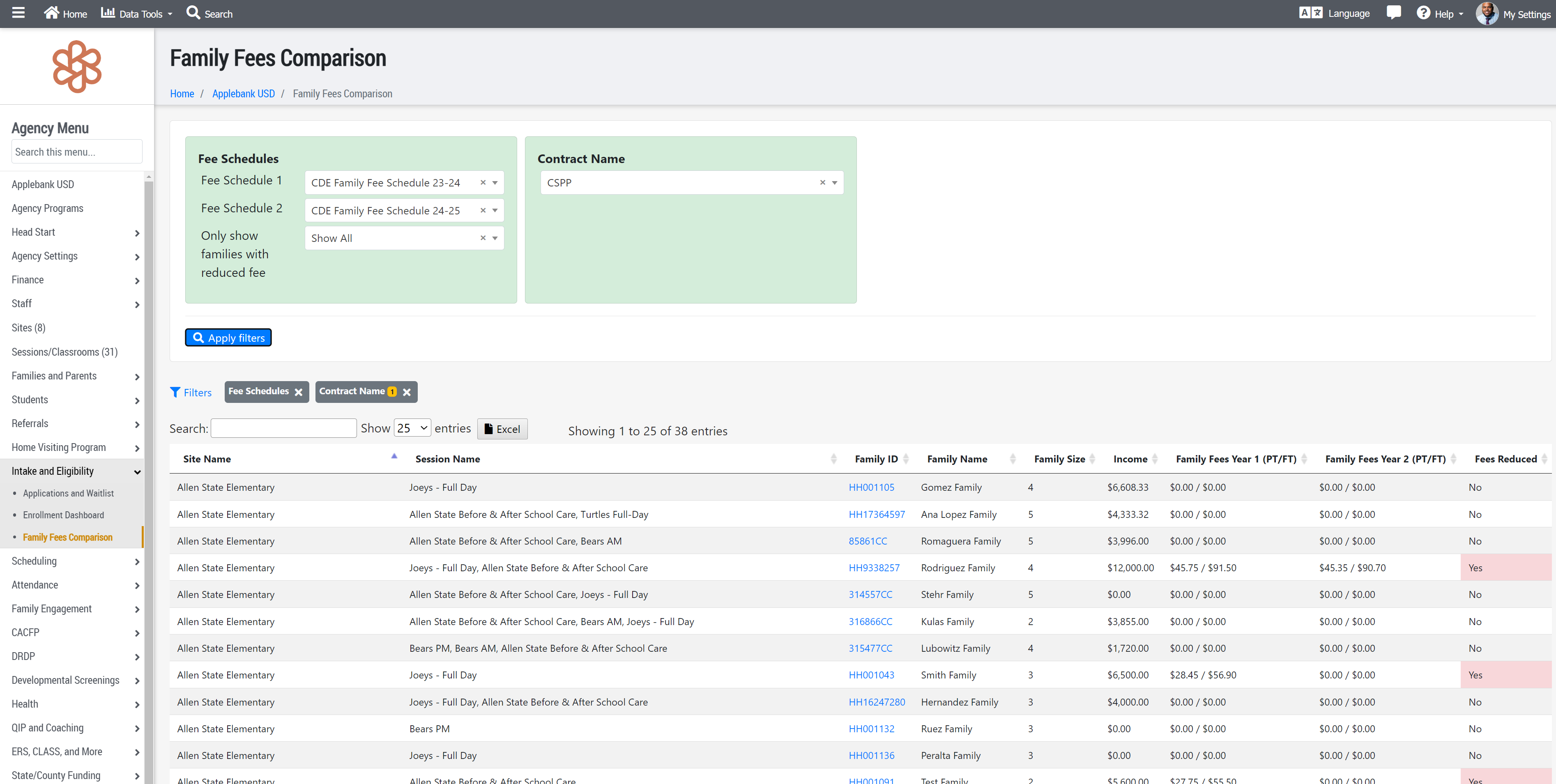Open Enrollment Dashboard menu item
Screen dimensions: 1556x784
pos(63,515)
